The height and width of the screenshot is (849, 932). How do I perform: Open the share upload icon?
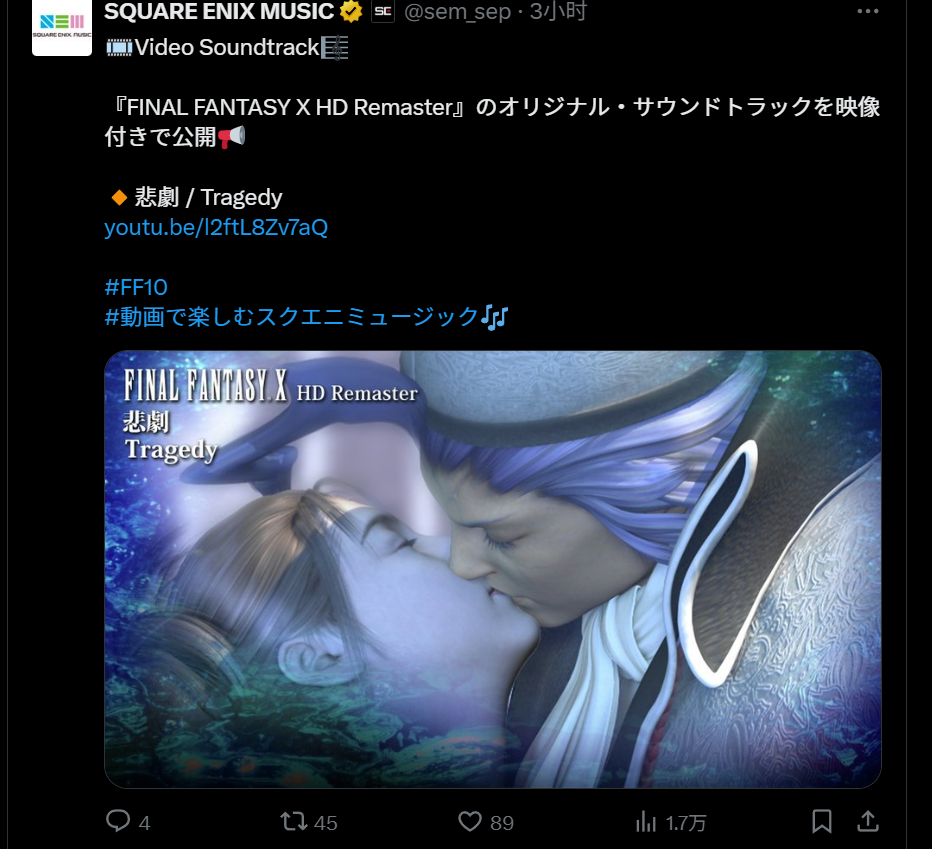[x=868, y=821]
